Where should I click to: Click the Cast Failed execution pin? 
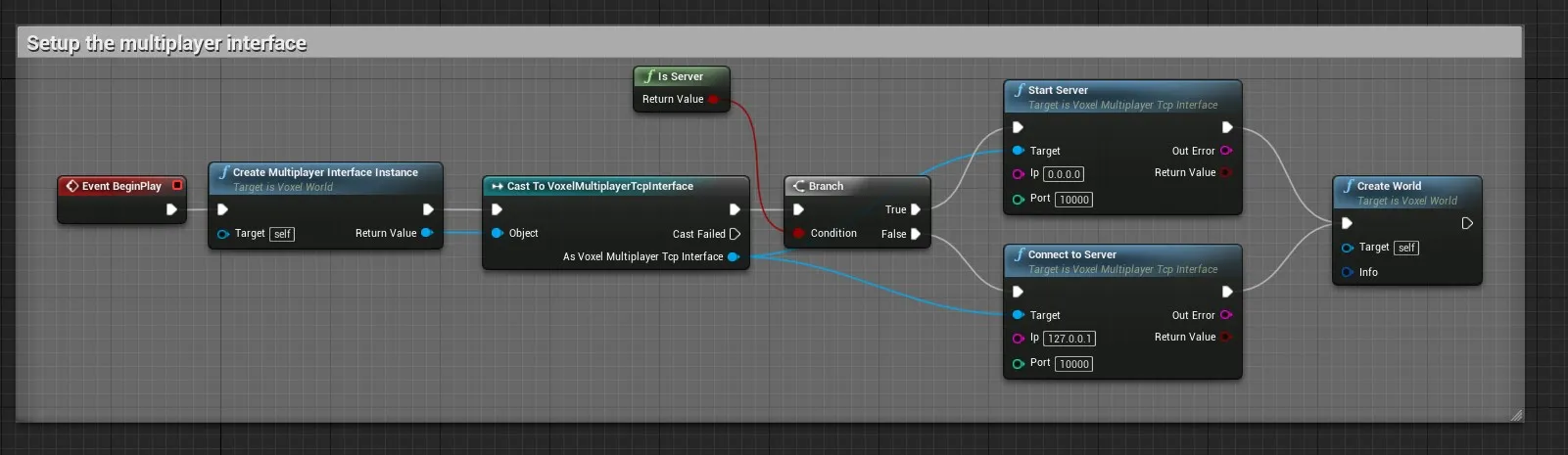(x=735, y=234)
